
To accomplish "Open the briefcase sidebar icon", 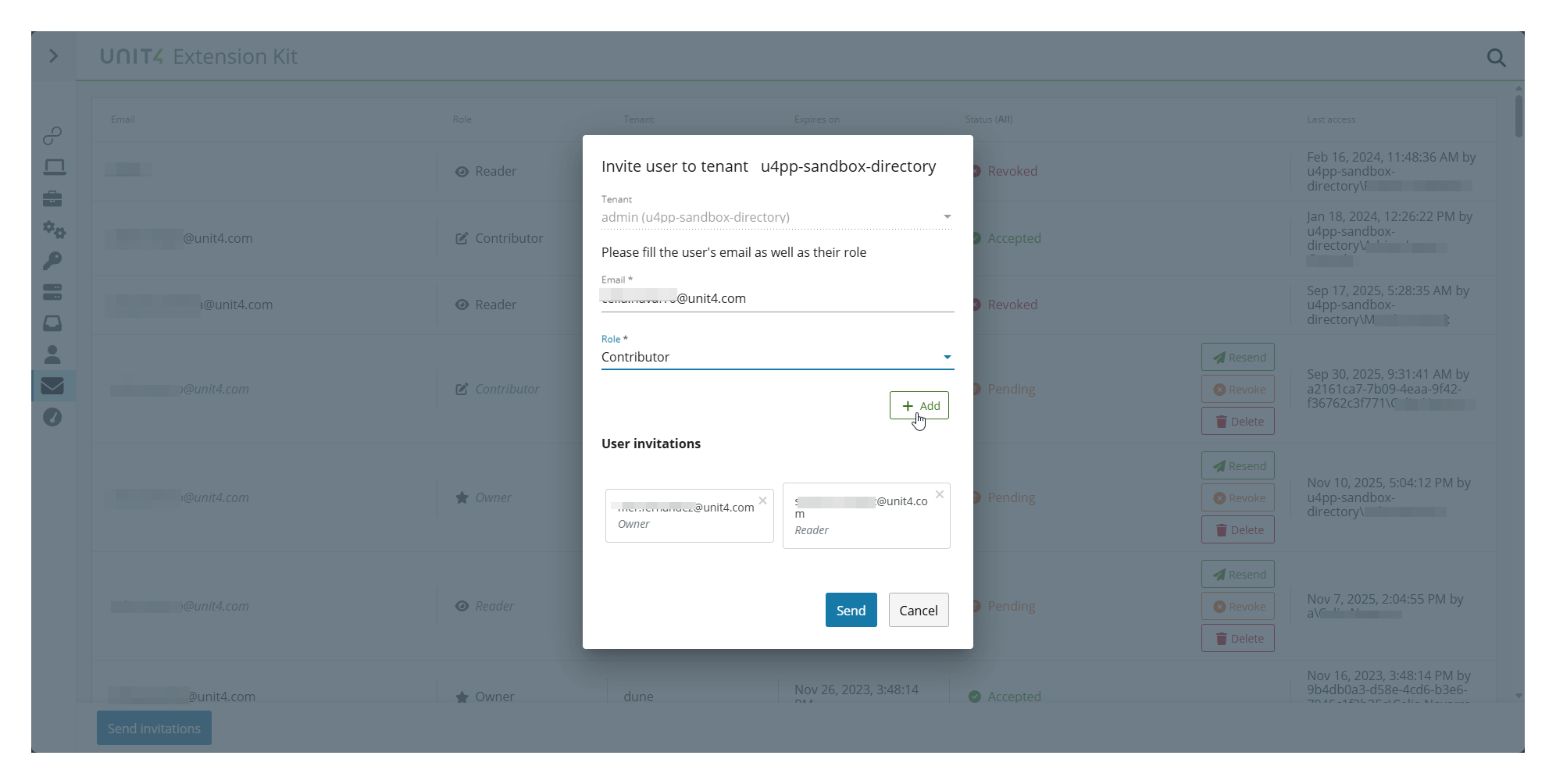I will 53,198.
